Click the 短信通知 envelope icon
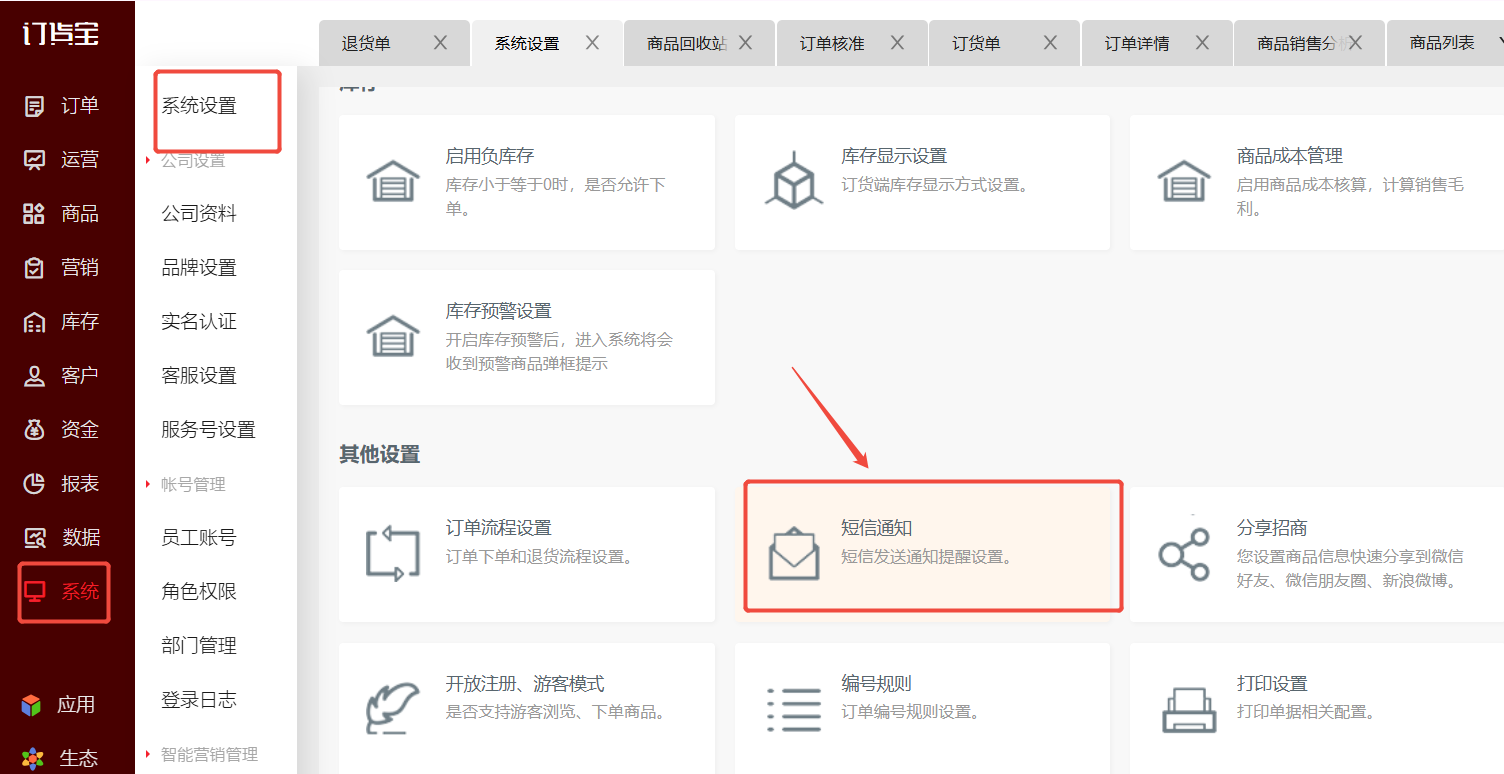 (x=794, y=553)
